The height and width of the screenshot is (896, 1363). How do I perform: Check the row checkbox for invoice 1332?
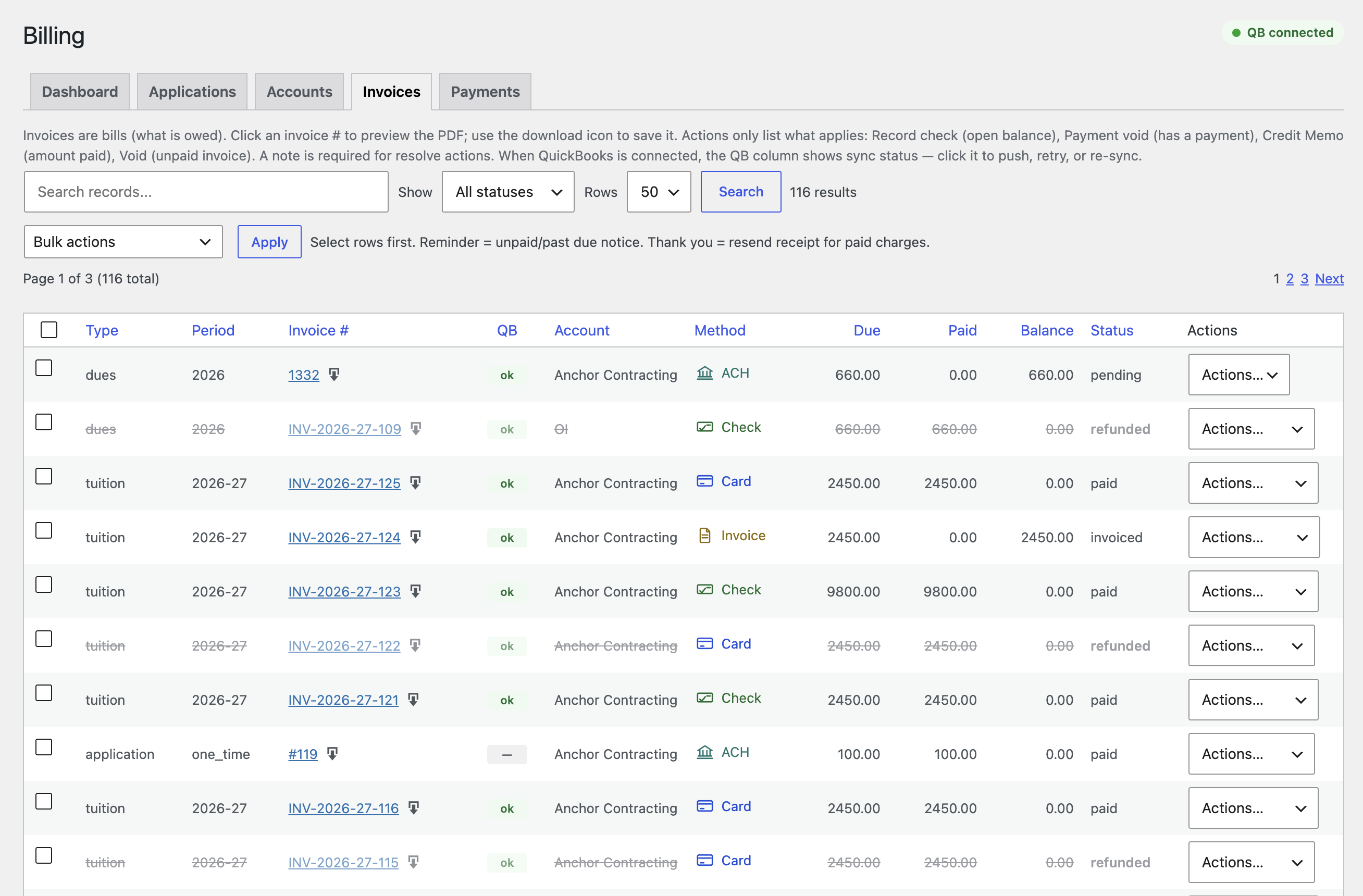pyautogui.click(x=44, y=368)
